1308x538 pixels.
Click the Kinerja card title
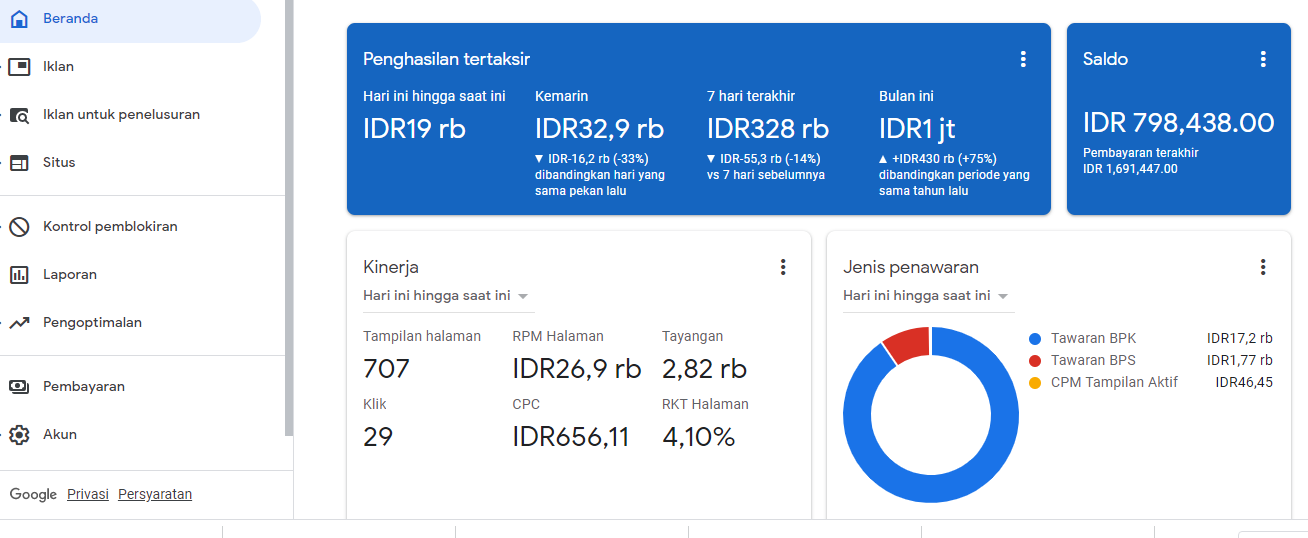click(x=390, y=267)
